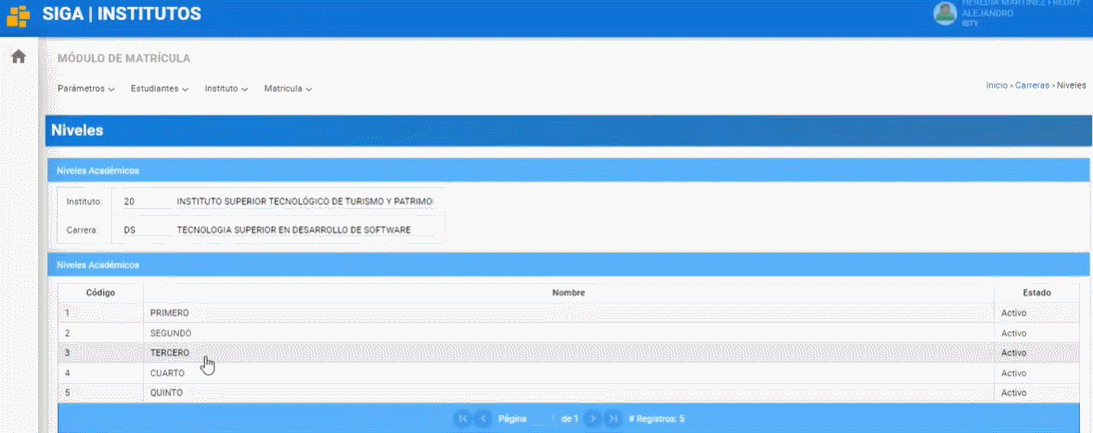The height and width of the screenshot is (433, 1093).
Task: Go to the home icon in sidebar
Action: pos(18,57)
